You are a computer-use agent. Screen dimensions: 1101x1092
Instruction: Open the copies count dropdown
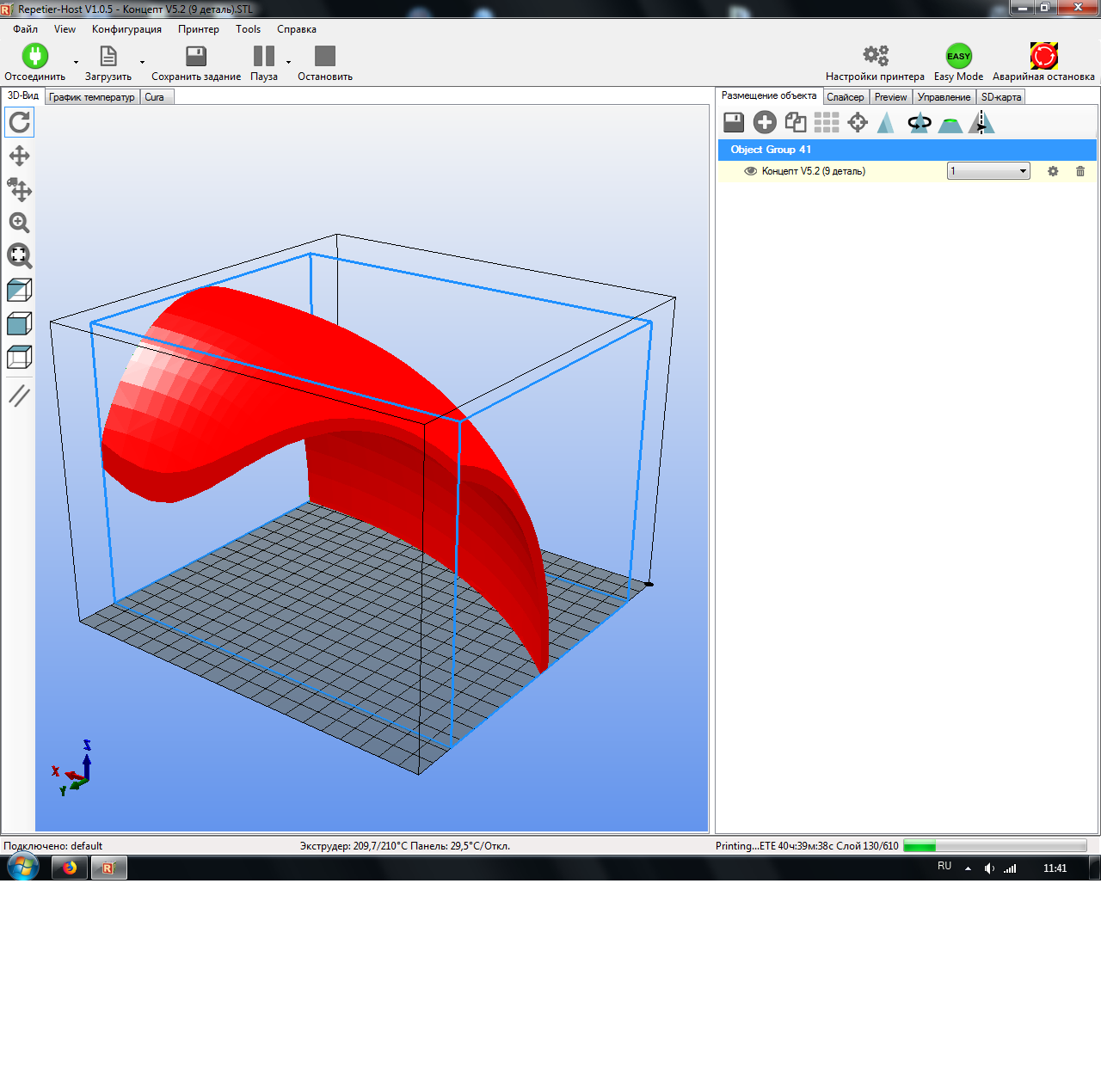(x=1021, y=170)
